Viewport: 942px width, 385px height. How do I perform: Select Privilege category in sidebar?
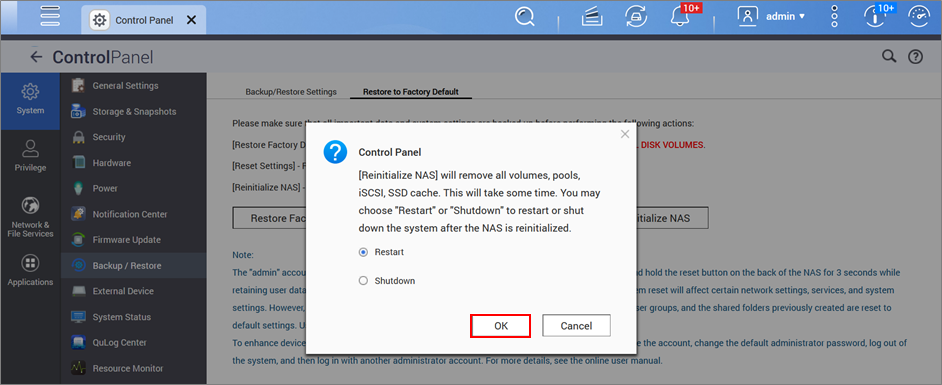30,156
